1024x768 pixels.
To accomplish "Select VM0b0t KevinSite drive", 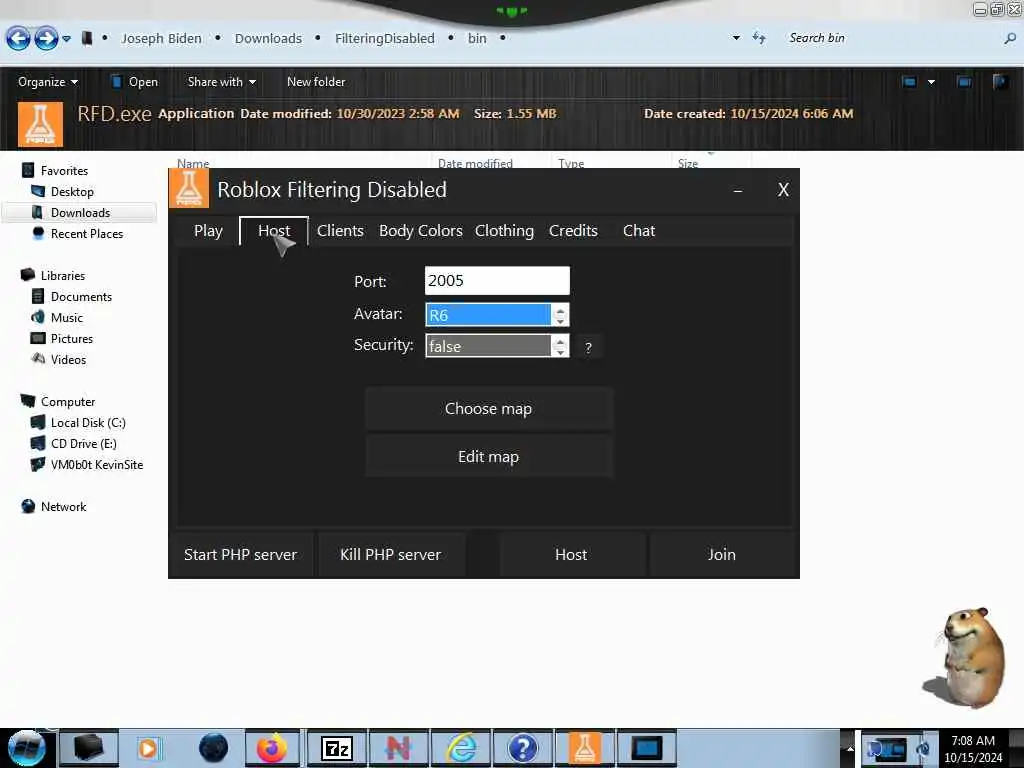I will tap(97, 464).
